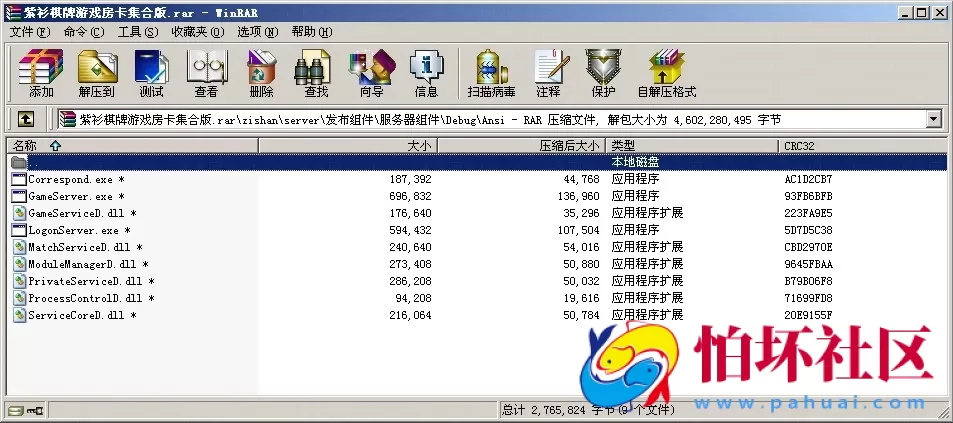The width and height of the screenshot is (953, 423).
Task: Click the parent folder ".." icon
Action: click(x=19, y=162)
